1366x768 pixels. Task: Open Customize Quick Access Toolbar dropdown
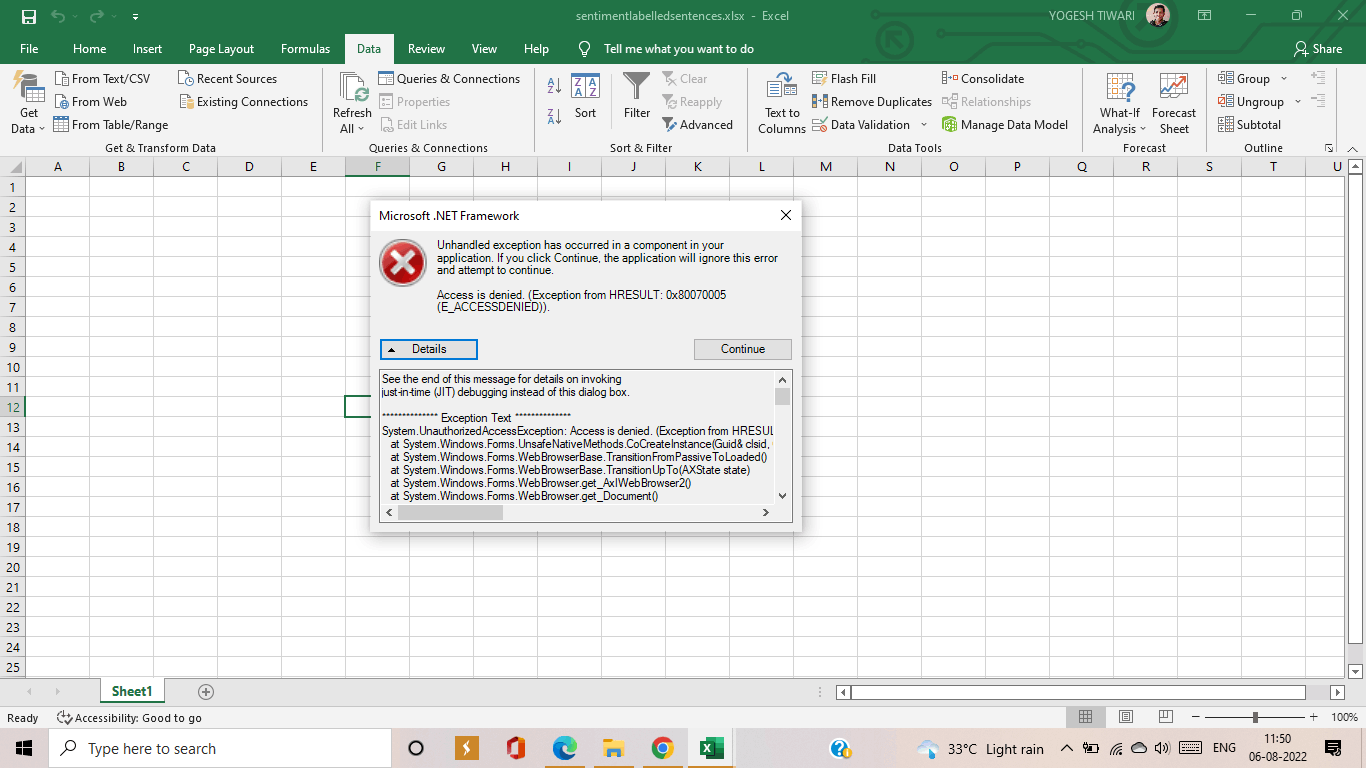point(135,17)
